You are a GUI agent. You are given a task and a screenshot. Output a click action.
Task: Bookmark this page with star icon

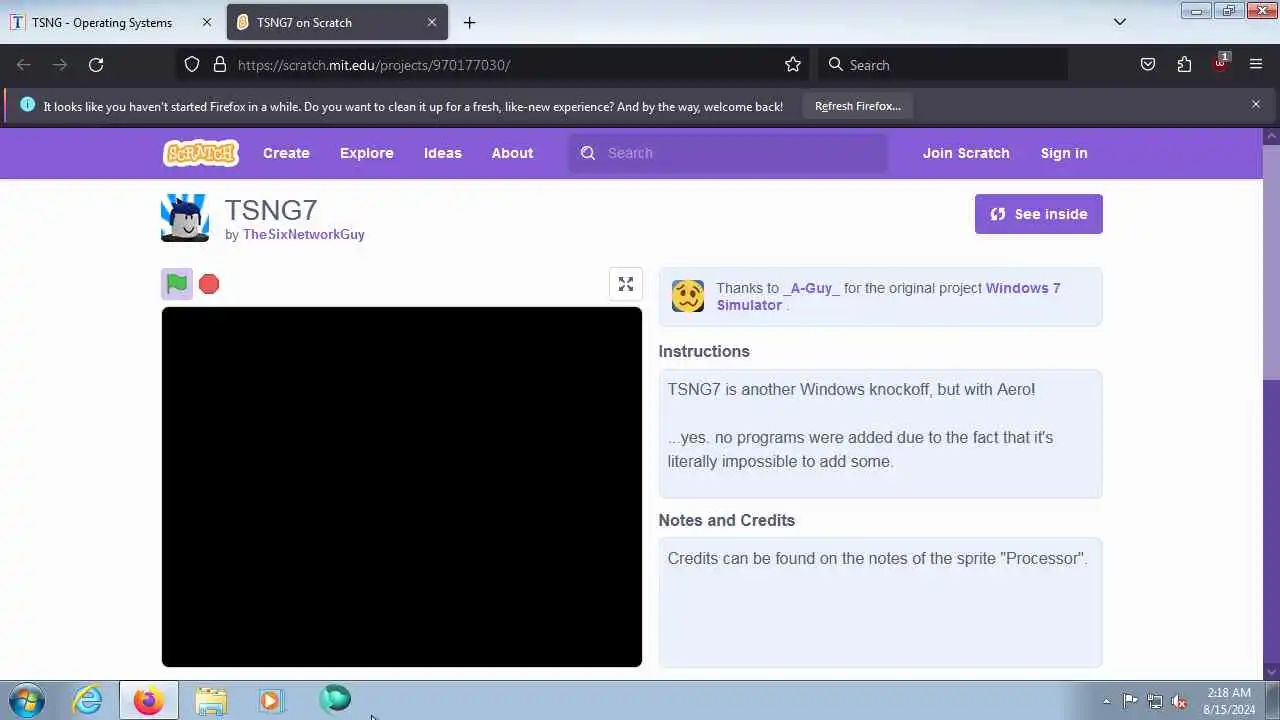click(x=793, y=65)
